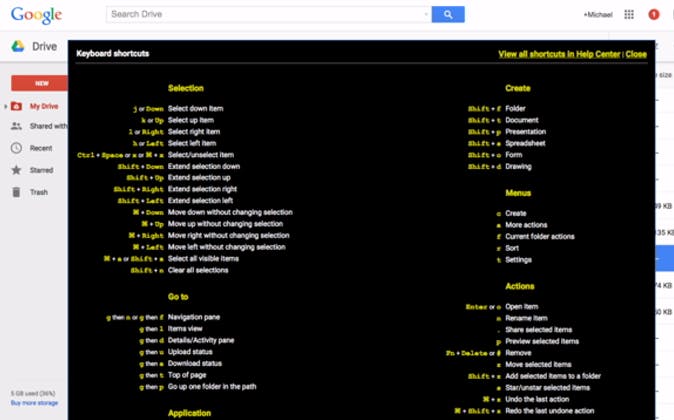
Task: Click the 'More actions' menu shortcut text
Action: (526, 225)
